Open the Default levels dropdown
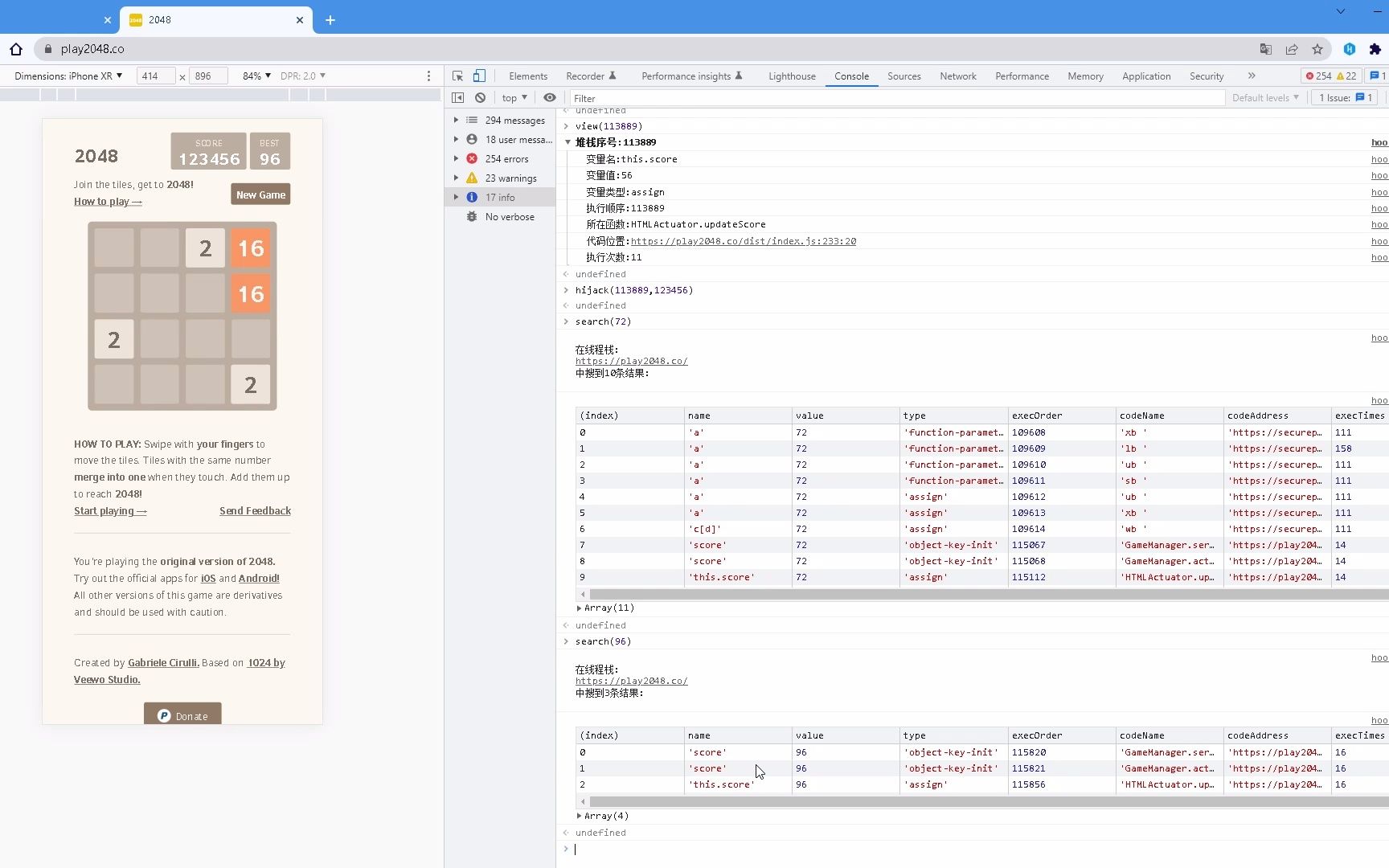Viewport: 1389px width, 868px height. pyautogui.click(x=1265, y=97)
